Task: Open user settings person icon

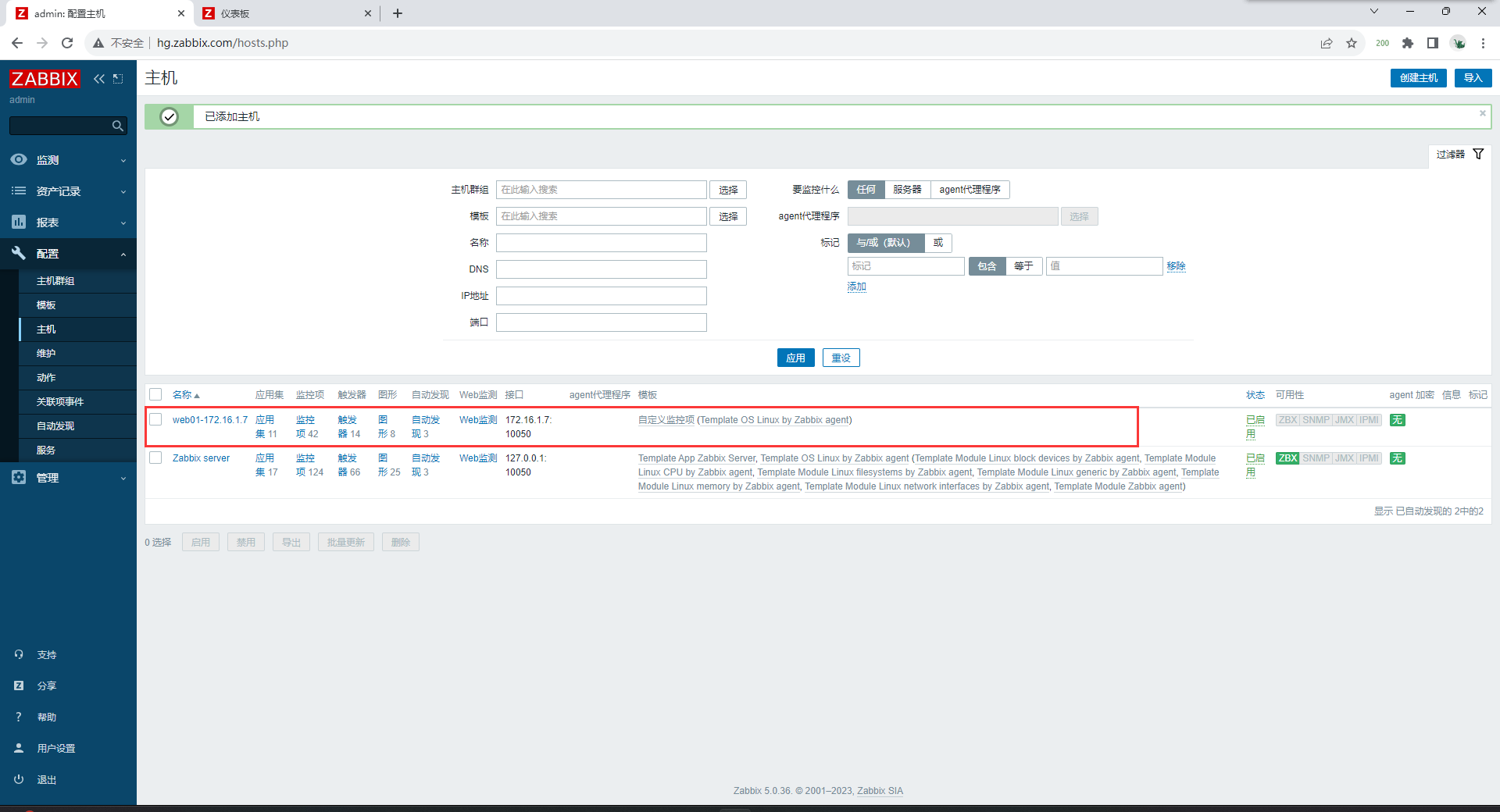Action: [19, 748]
